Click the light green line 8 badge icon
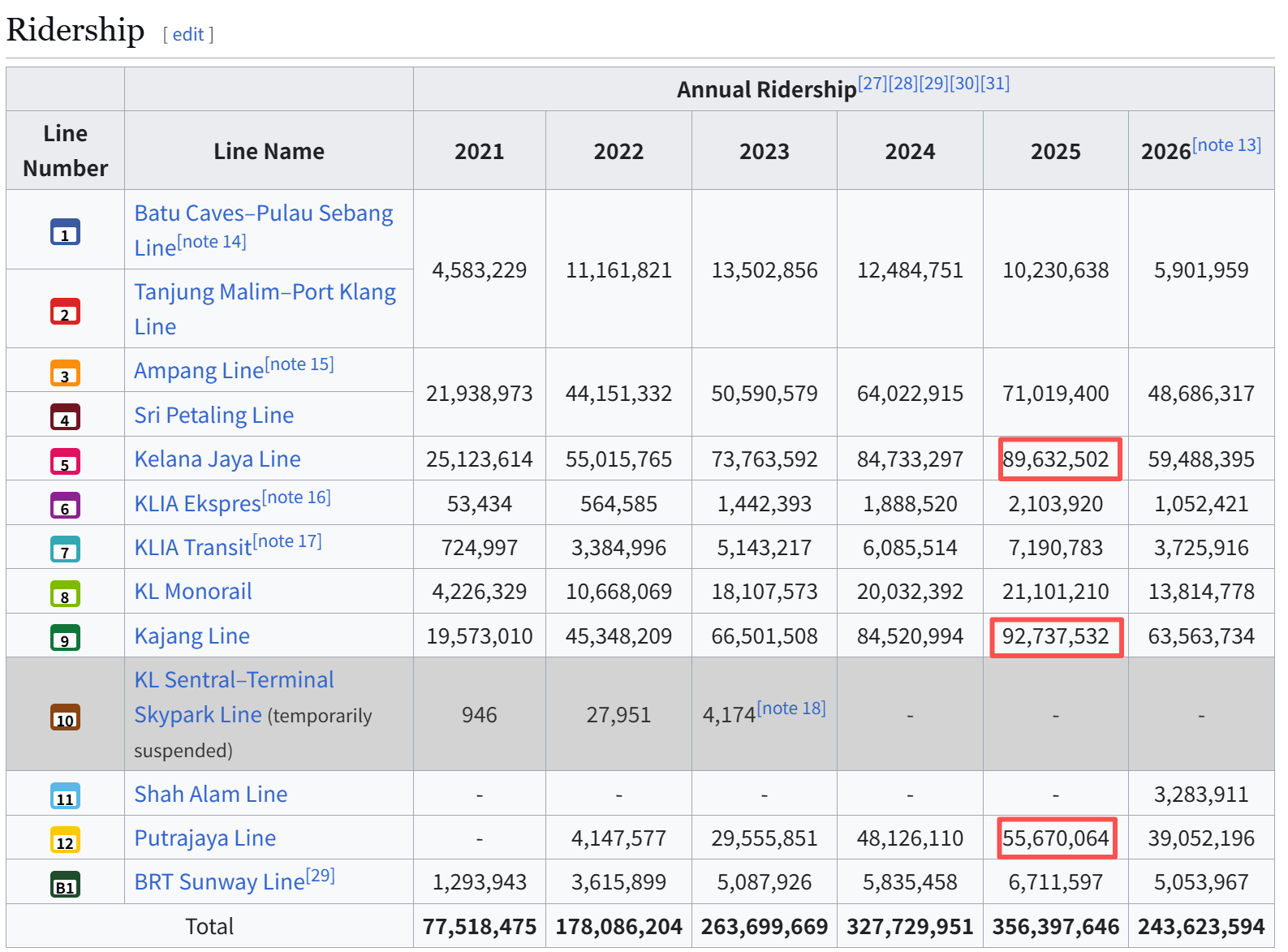The width and height of the screenshot is (1288, 952). pos(65,593)
